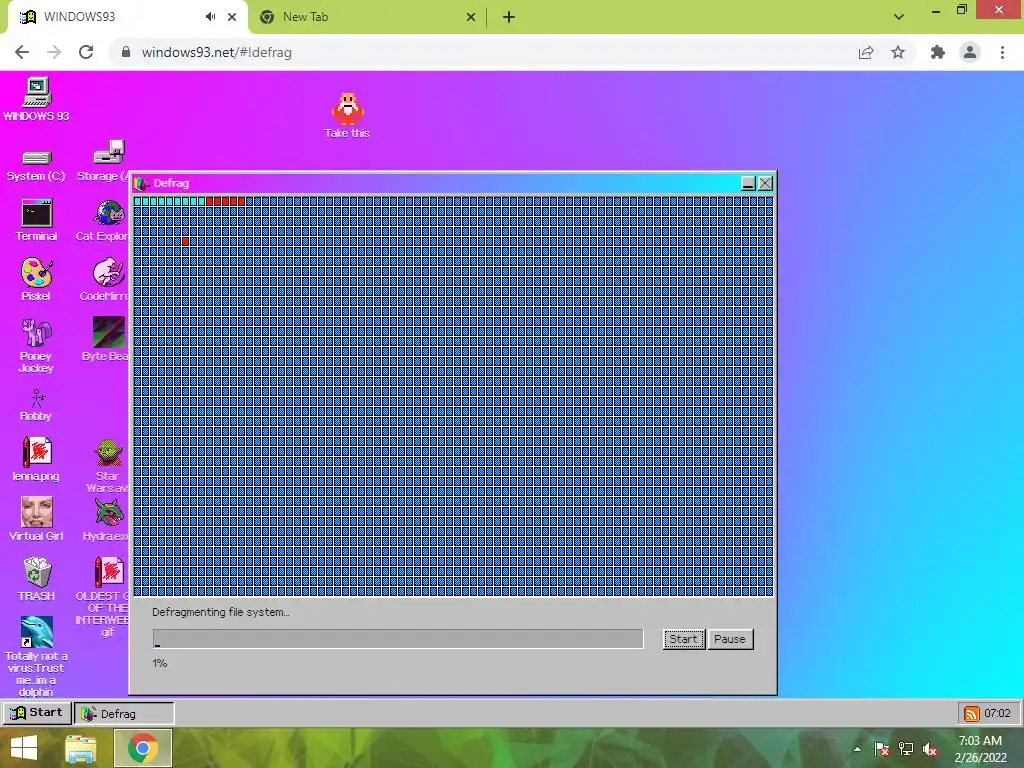
Task: Click the Defragmenting file system status text
Action: (221, 612)
